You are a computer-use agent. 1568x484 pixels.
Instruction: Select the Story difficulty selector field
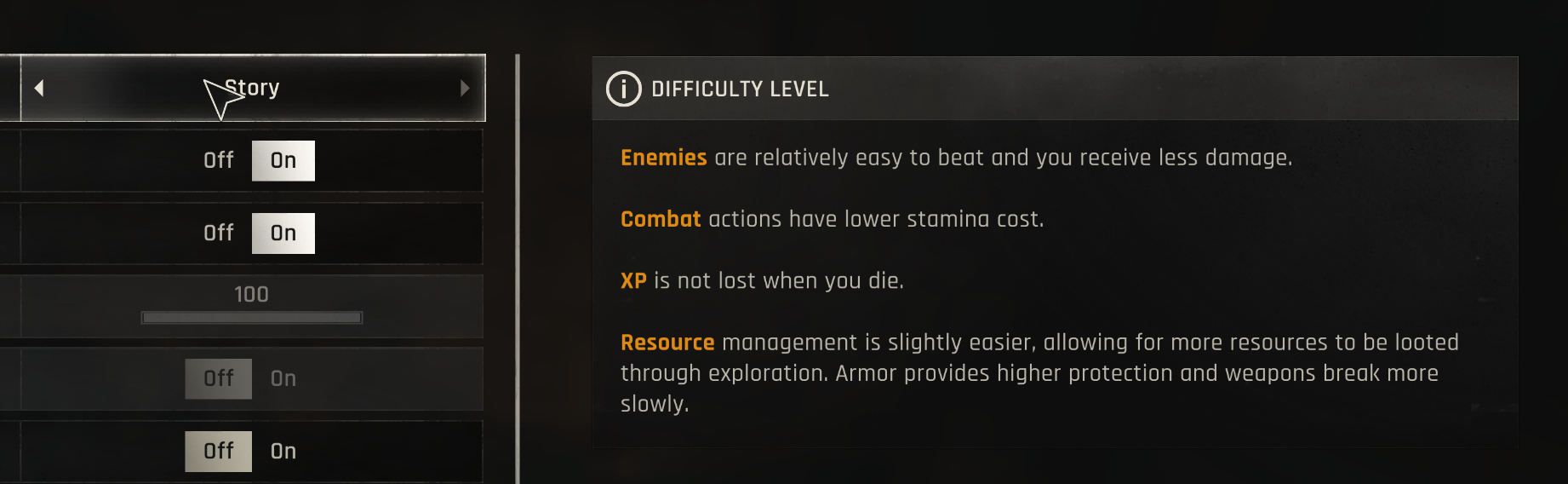[x=253, y=88]
